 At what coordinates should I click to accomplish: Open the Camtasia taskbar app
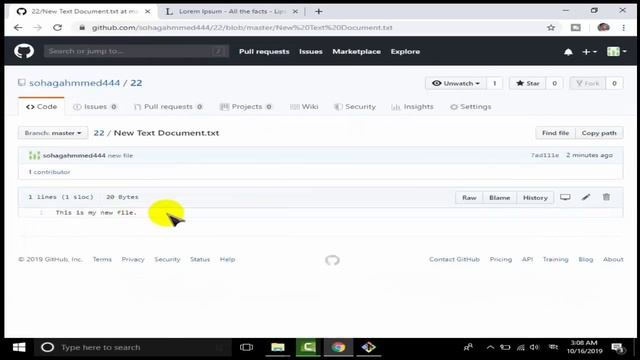(x=308, y=347)
